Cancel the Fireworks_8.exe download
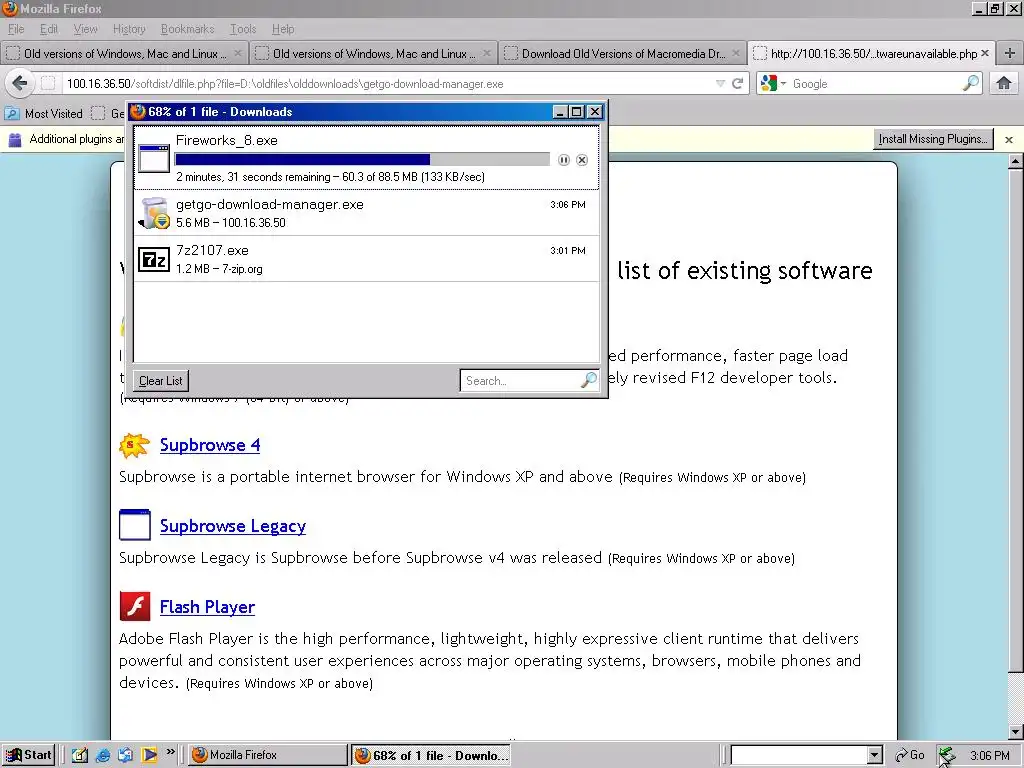 [582, 160]
